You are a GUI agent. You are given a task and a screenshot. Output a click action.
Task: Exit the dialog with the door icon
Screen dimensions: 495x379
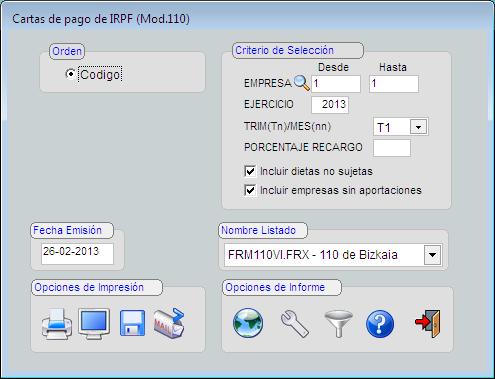pos(428,323)
